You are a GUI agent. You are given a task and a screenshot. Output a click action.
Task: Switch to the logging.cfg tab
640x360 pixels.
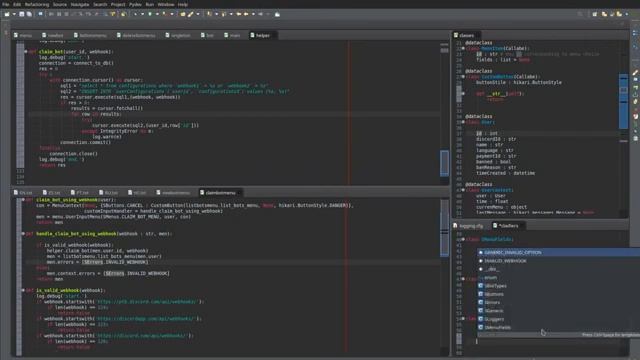tap(468, 226)
